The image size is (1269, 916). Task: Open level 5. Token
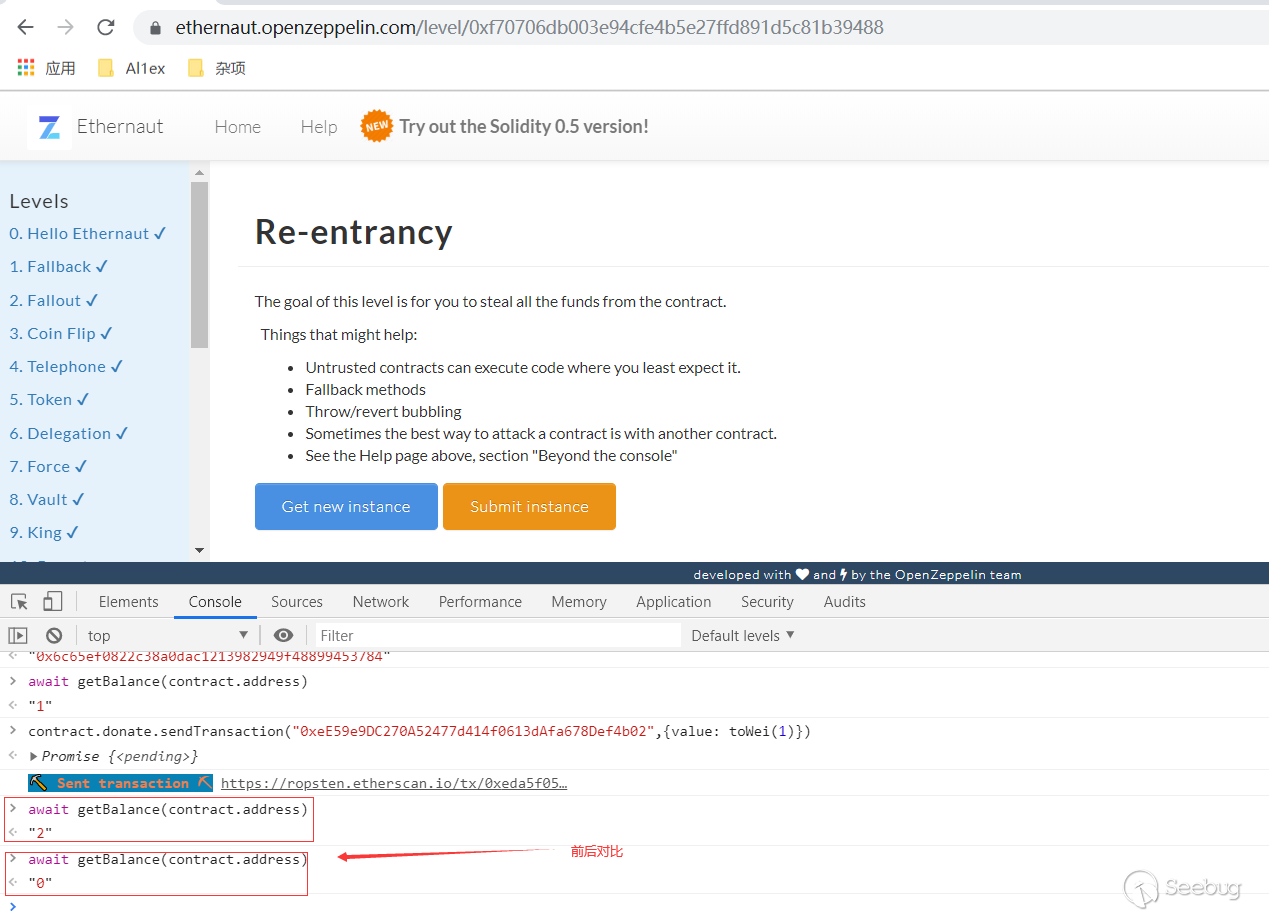tap(50, 399)
